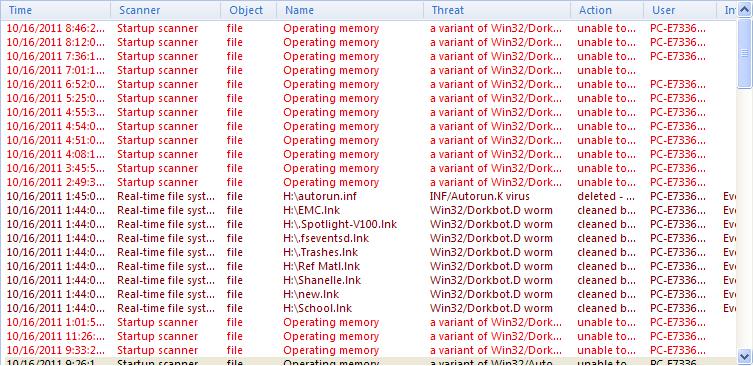Select the H:\.Trashes.lnk entry
The image size is (753, 366).
coord(369,252)
